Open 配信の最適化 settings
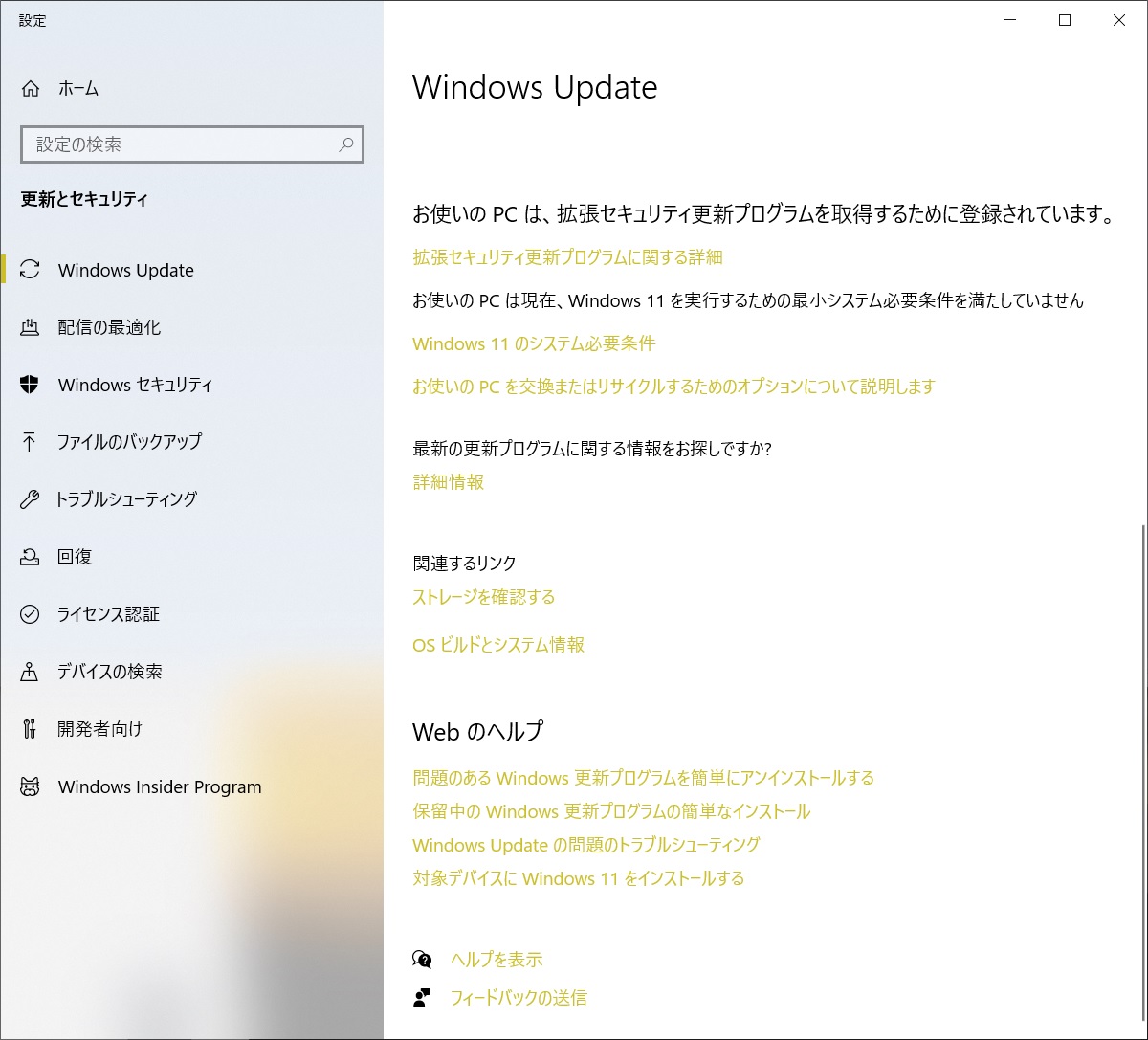This screenshot has height=1040, width=1148. (x=191, y=327)
